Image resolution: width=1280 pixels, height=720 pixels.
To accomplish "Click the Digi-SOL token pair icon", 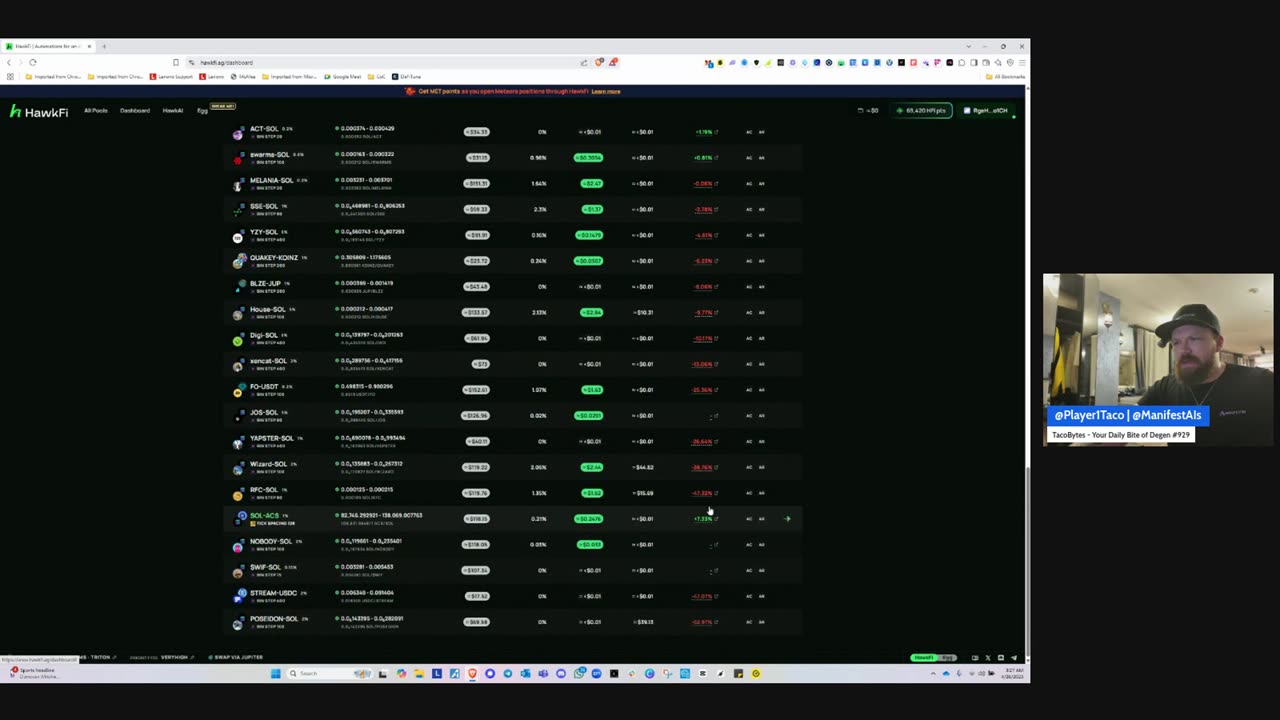I will 237,339.
